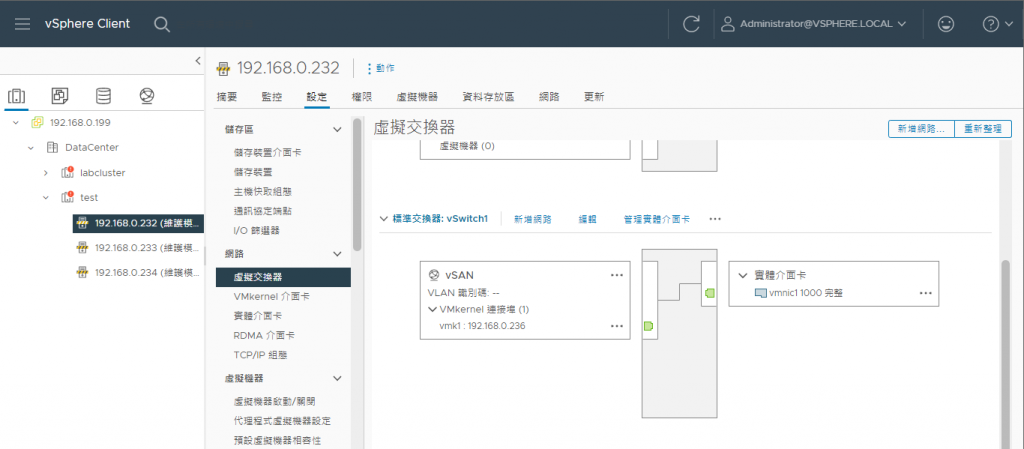1024x449 pixels.
Task: Open 儲存裝置介面卡 settings
Action: click(267, 152)
